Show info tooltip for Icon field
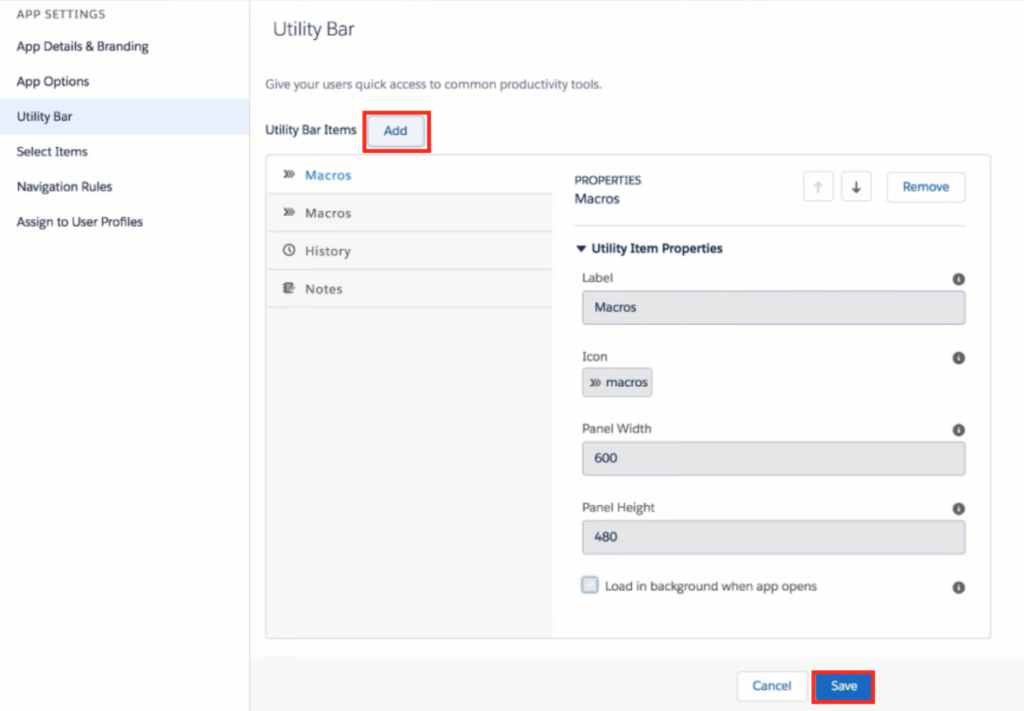 point(958,358)
